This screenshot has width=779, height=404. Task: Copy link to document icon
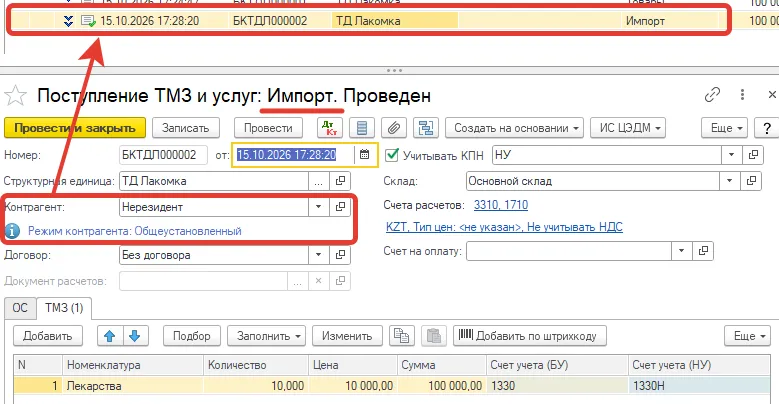click(712, 94)
